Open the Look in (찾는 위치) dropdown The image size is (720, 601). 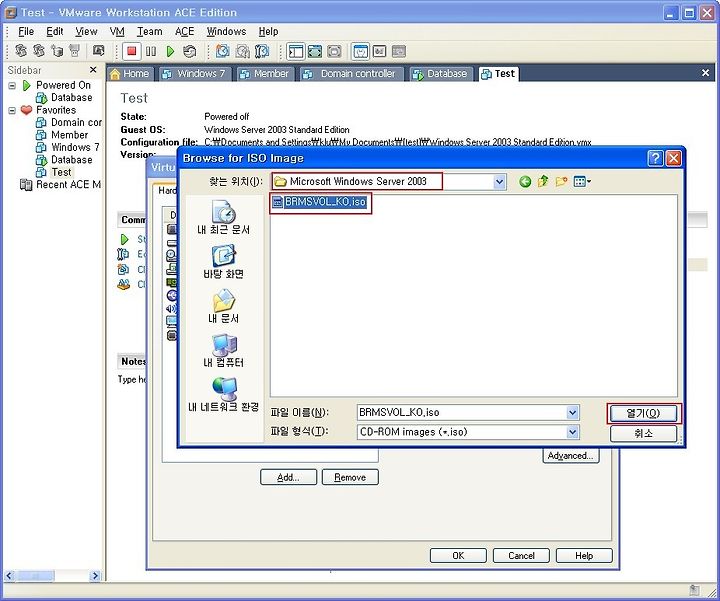pos(499,182)
